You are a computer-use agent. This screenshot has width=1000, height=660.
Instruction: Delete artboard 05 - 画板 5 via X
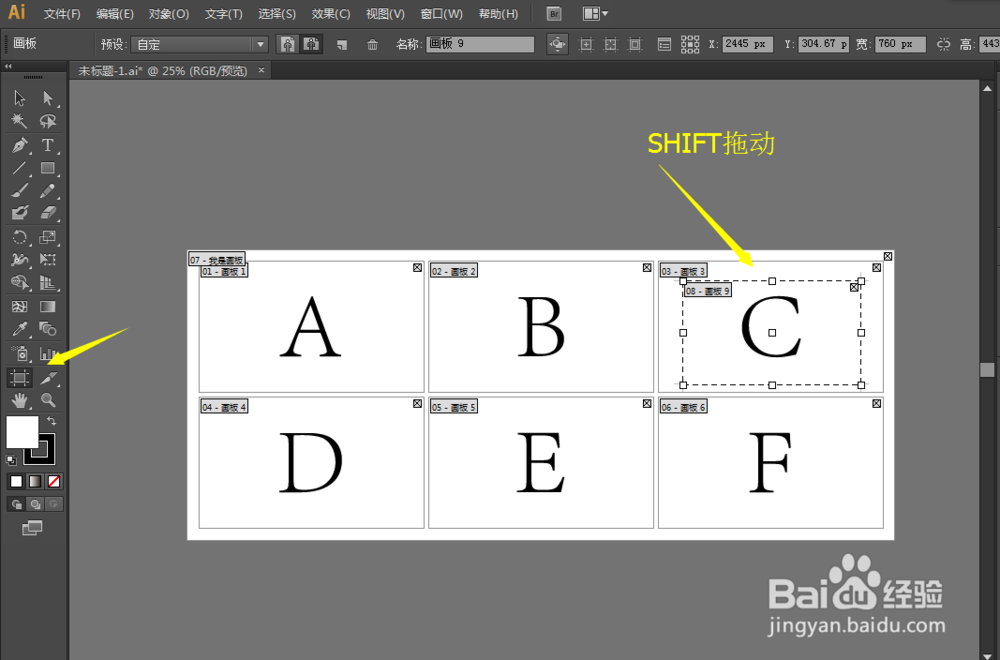click(647, 404)
